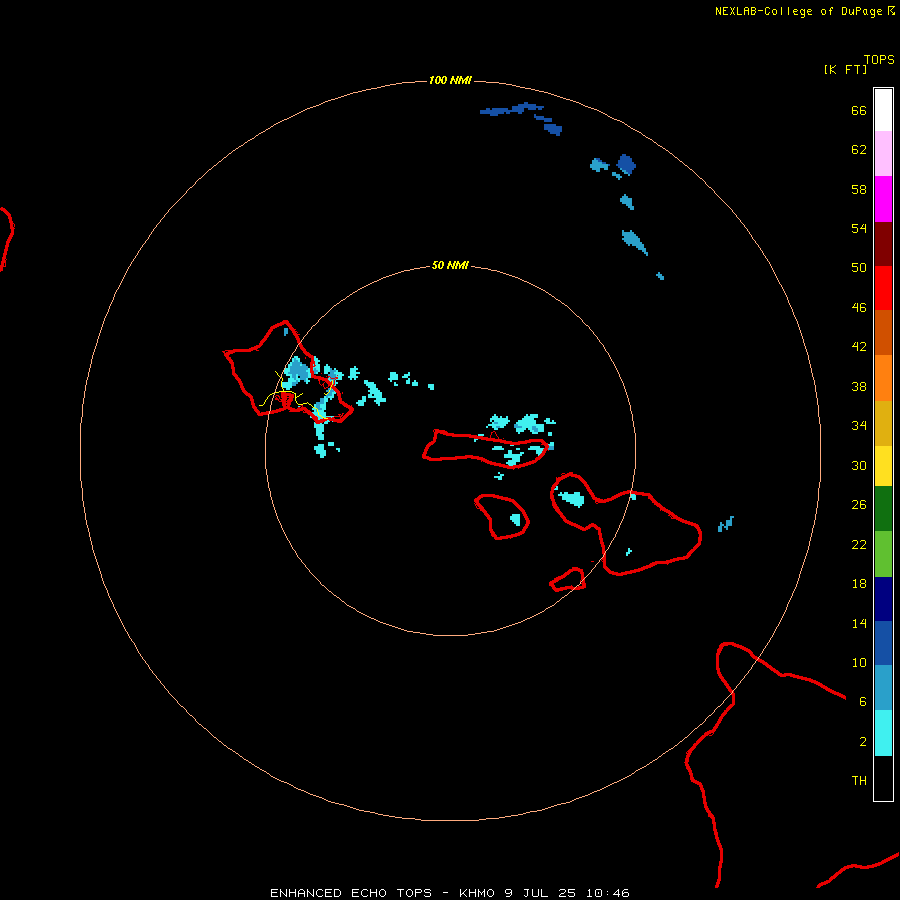
Task: Click the white swatch in the tops legend
Action: pos(883,110)
